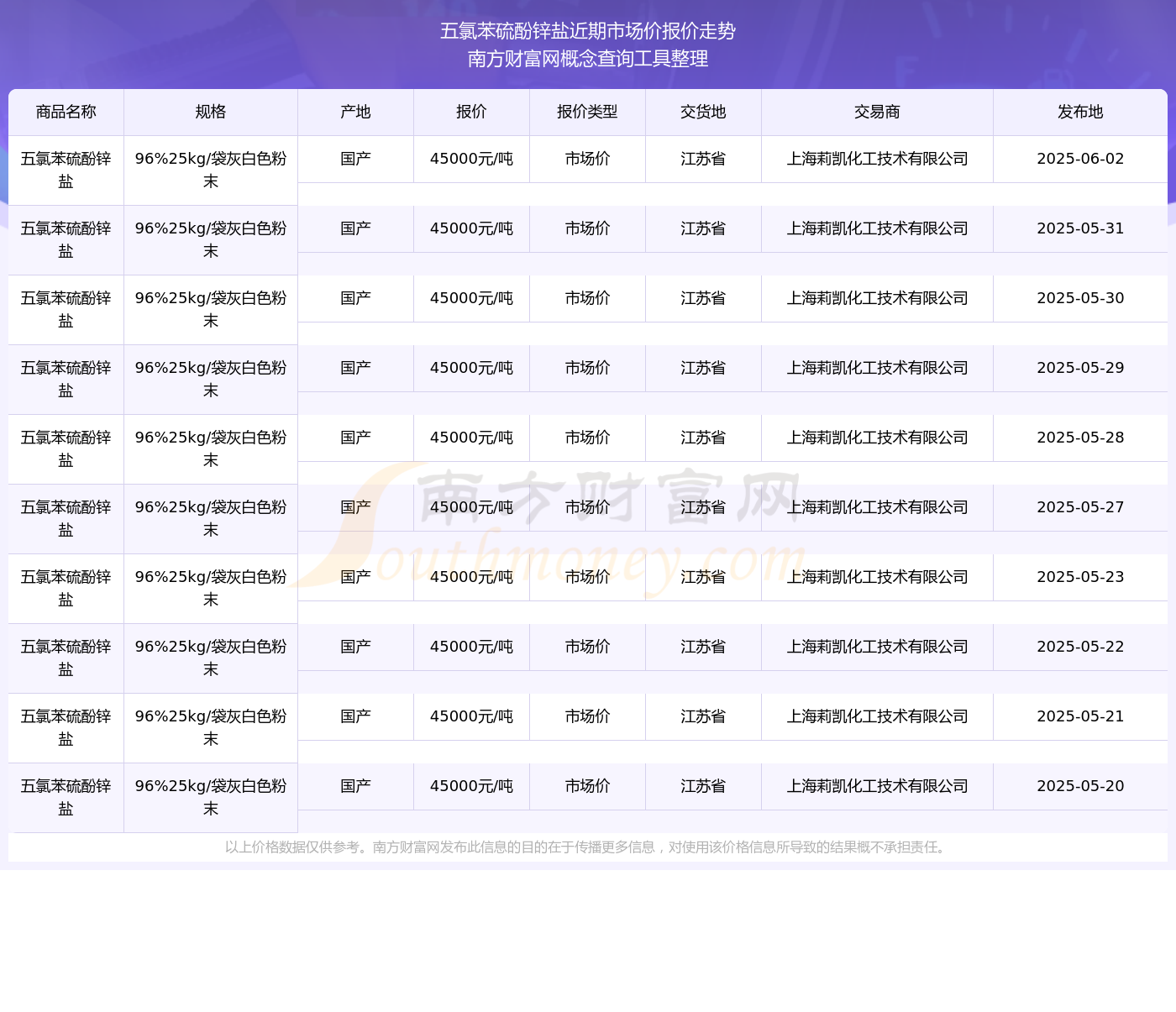Click the 报价 column header
This screenshot has width=1176, height=1012.
tap(472, 112)
